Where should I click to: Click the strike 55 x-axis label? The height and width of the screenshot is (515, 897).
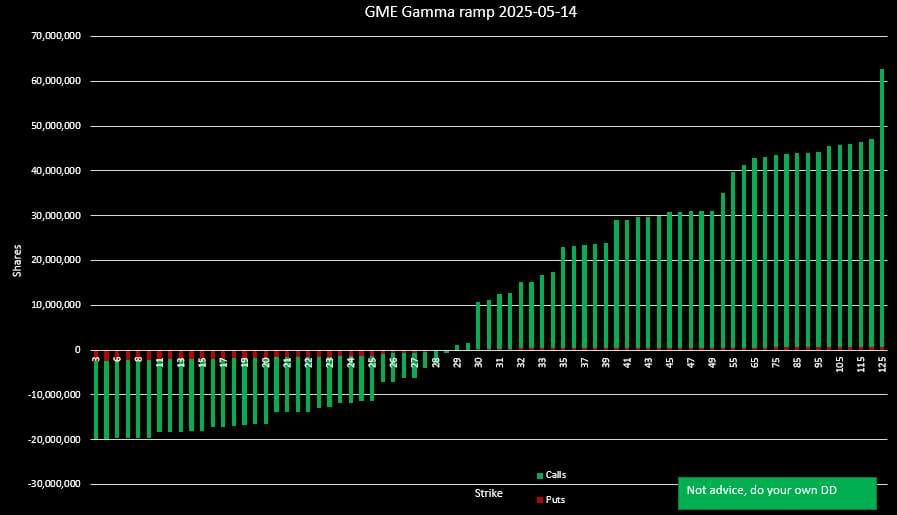tap(733, 363)
